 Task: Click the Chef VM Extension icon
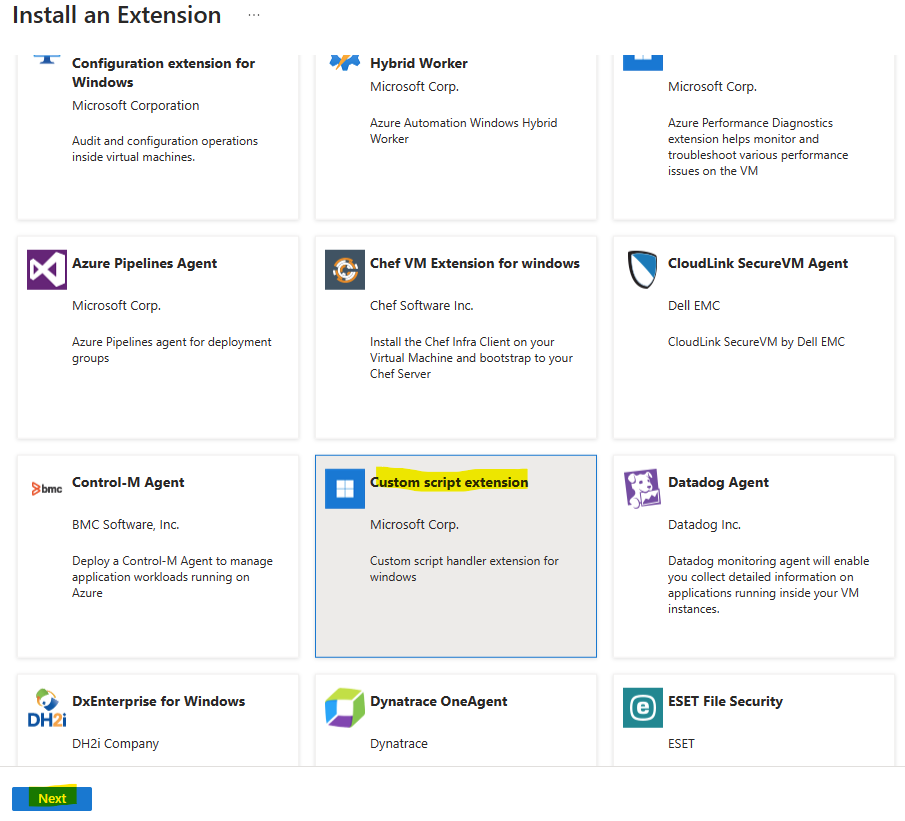[345, 270]
